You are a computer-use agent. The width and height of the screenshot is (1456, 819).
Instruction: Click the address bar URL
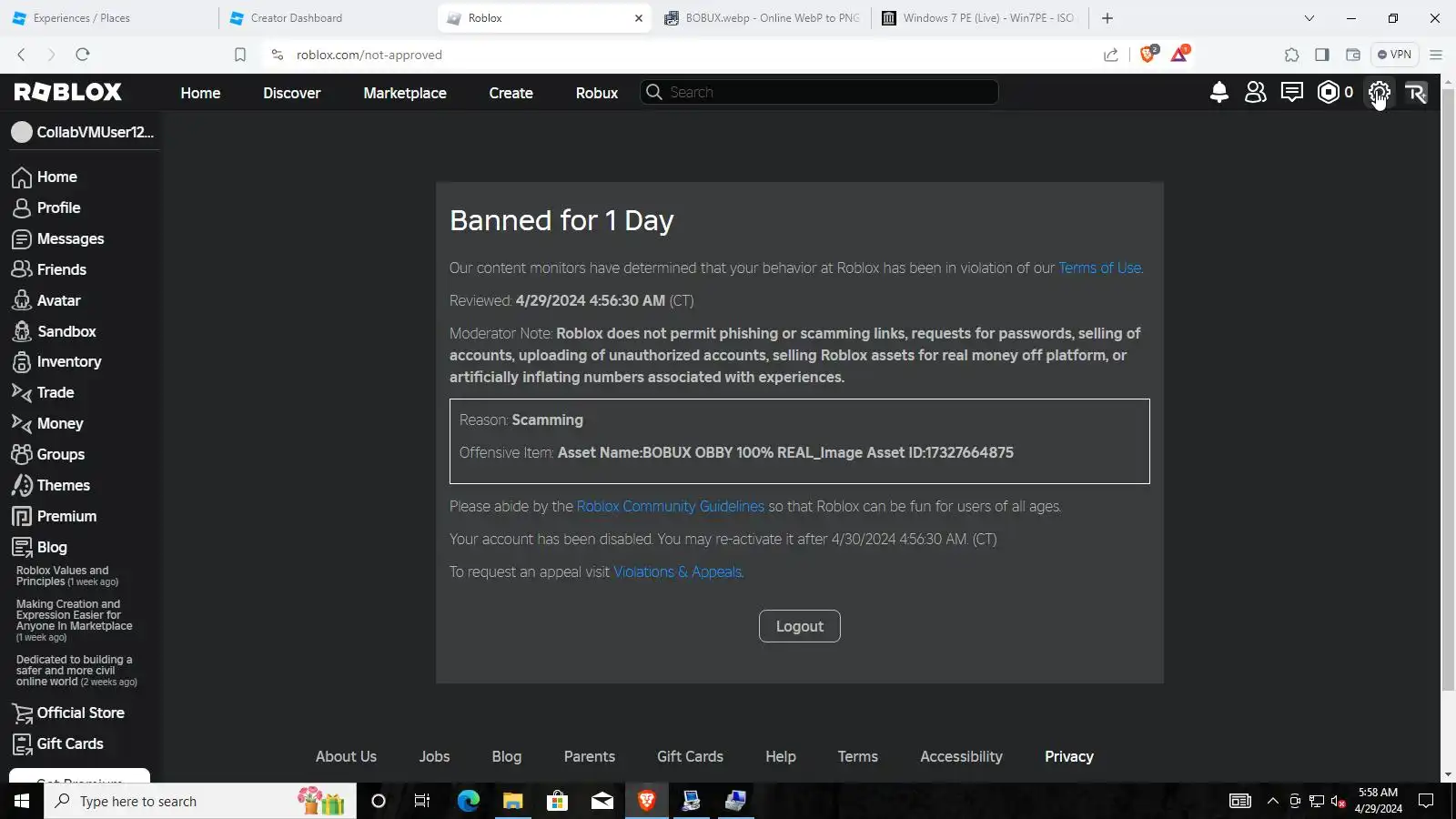click(x=369, y=55)
